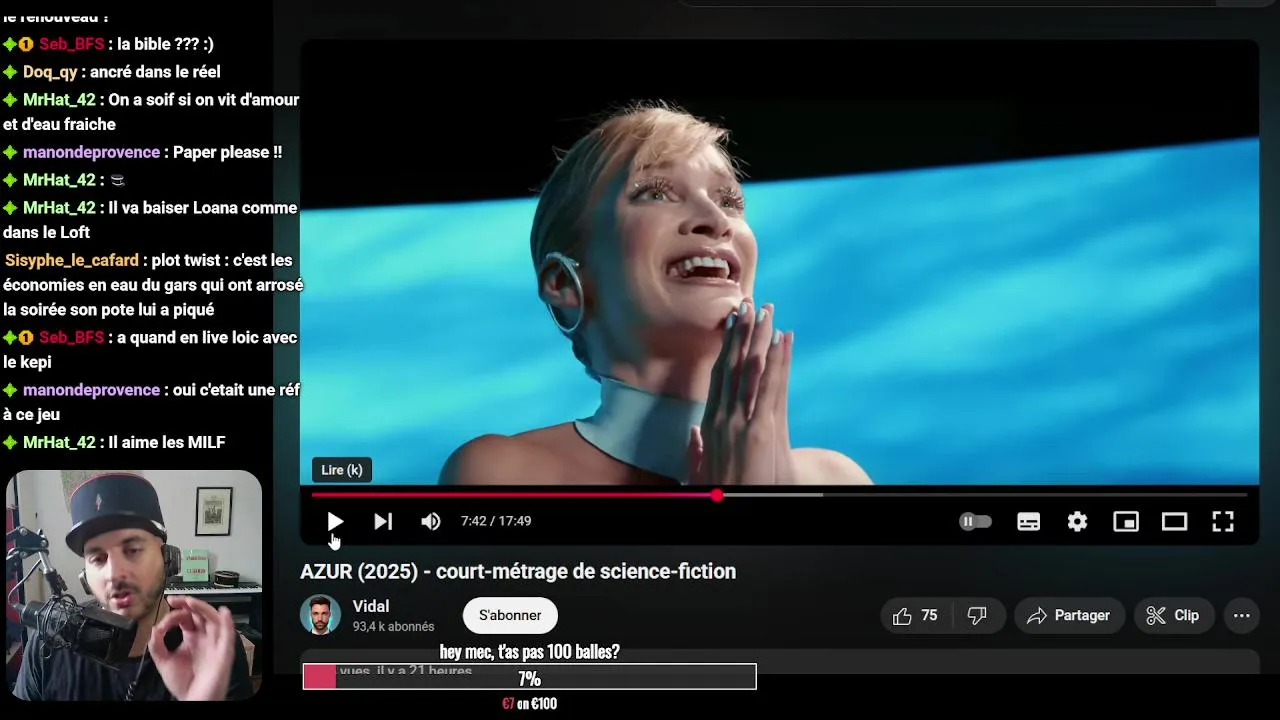Viewport: 1280px width, 720px height.
Task: Click Seb_BFS on the bible message
Action: pyautogui.click(x=71, y=44)
